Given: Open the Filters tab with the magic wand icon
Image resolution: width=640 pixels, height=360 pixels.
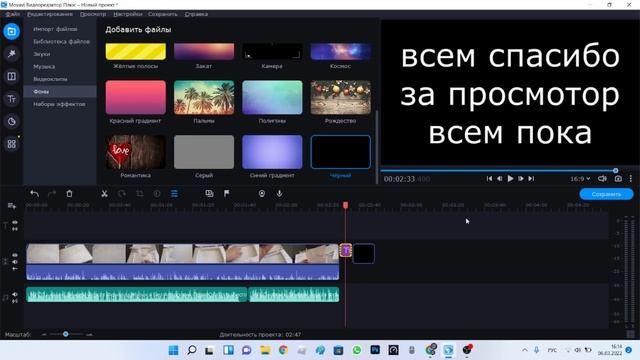Looking at the screenshot, I should 11,54.
